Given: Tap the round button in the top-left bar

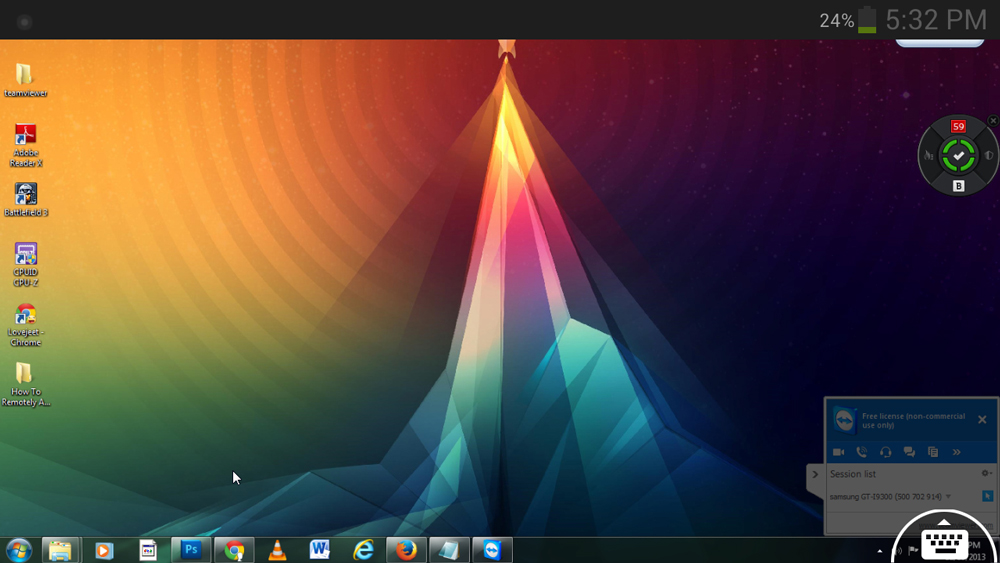Looking at the screenshot, I should pyautogui.click(x=24, y=22).
